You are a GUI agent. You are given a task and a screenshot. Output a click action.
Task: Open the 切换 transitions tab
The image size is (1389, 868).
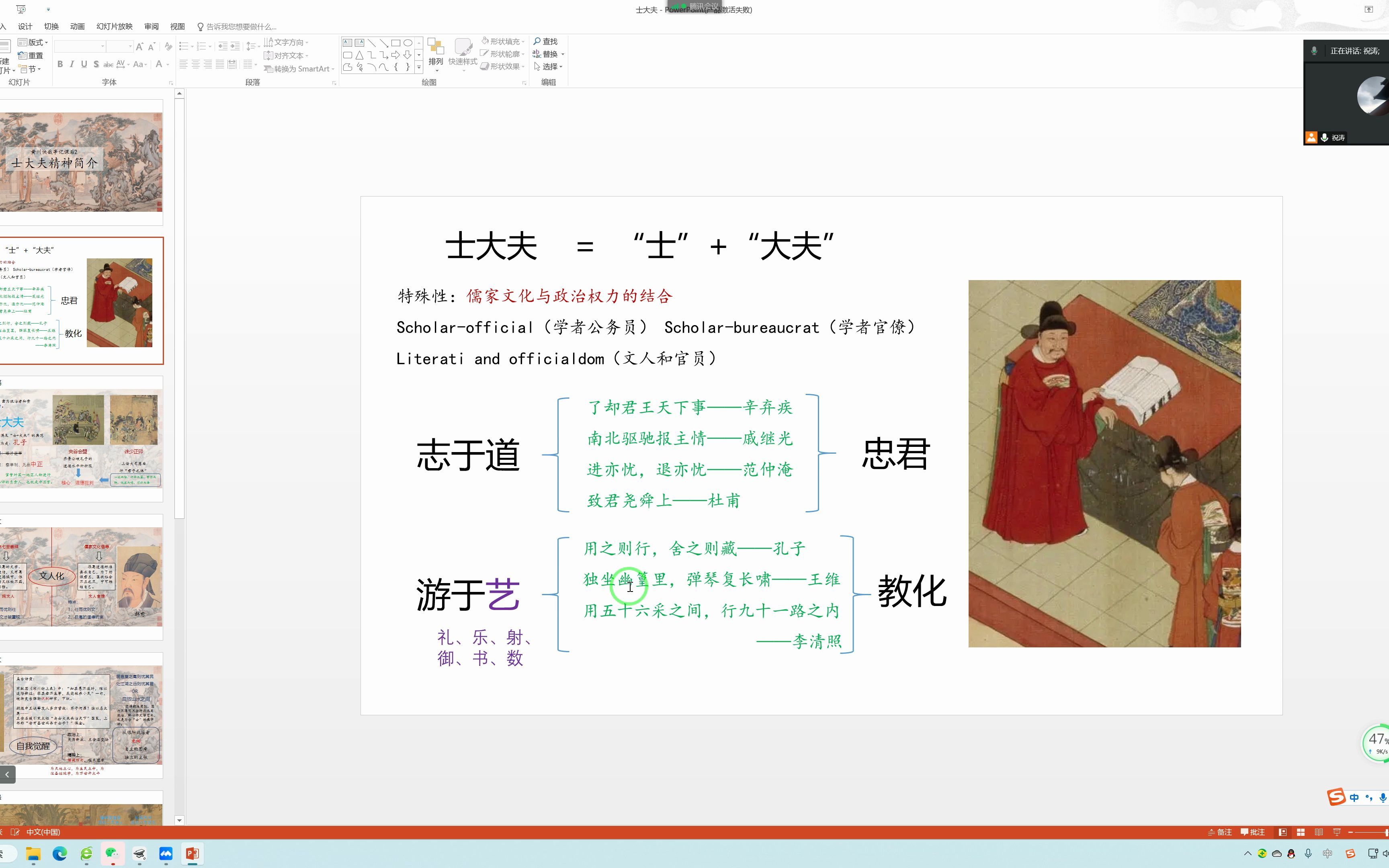coord(52,27)
